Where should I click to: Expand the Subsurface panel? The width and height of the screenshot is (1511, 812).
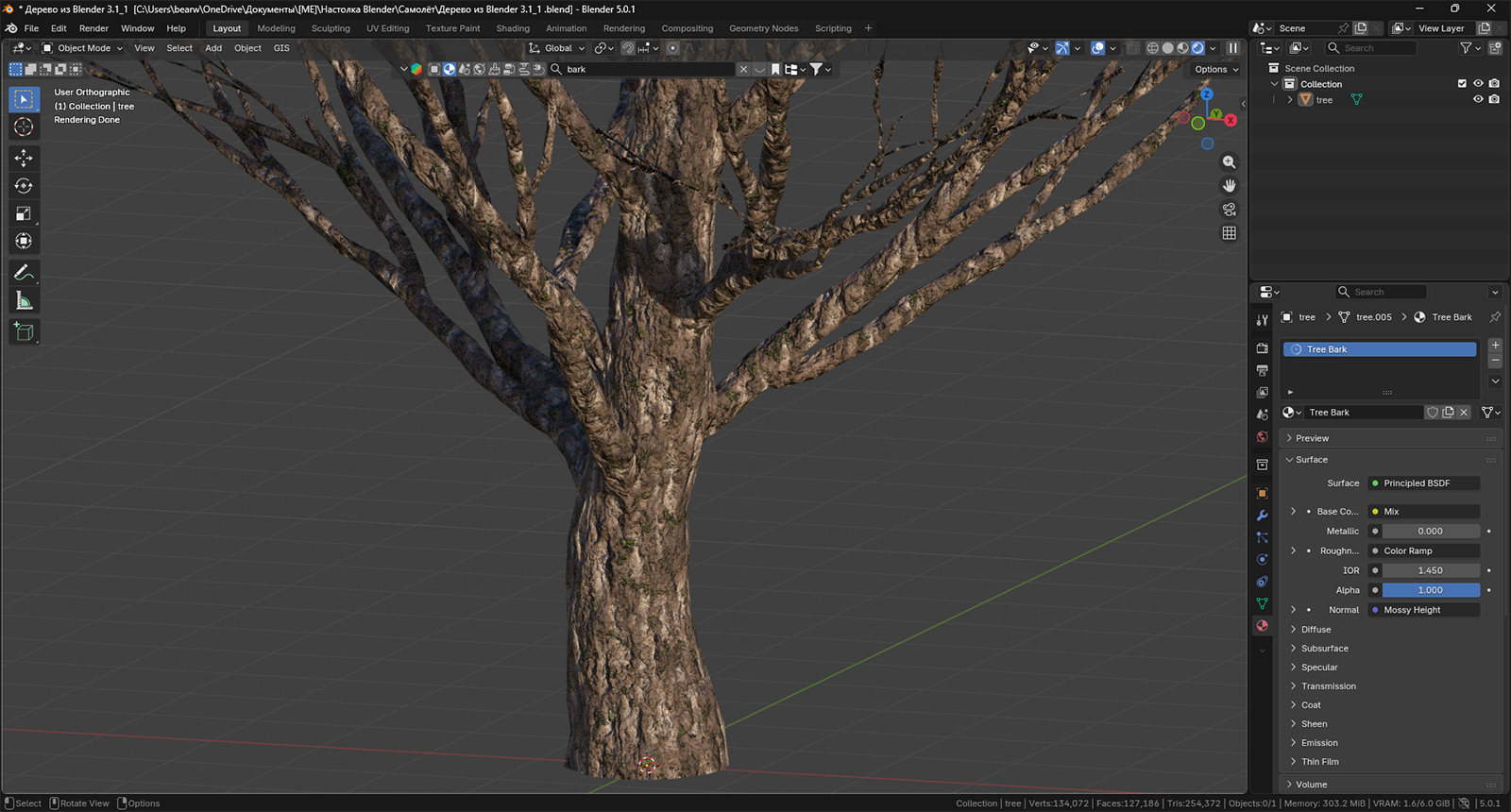1324,649
